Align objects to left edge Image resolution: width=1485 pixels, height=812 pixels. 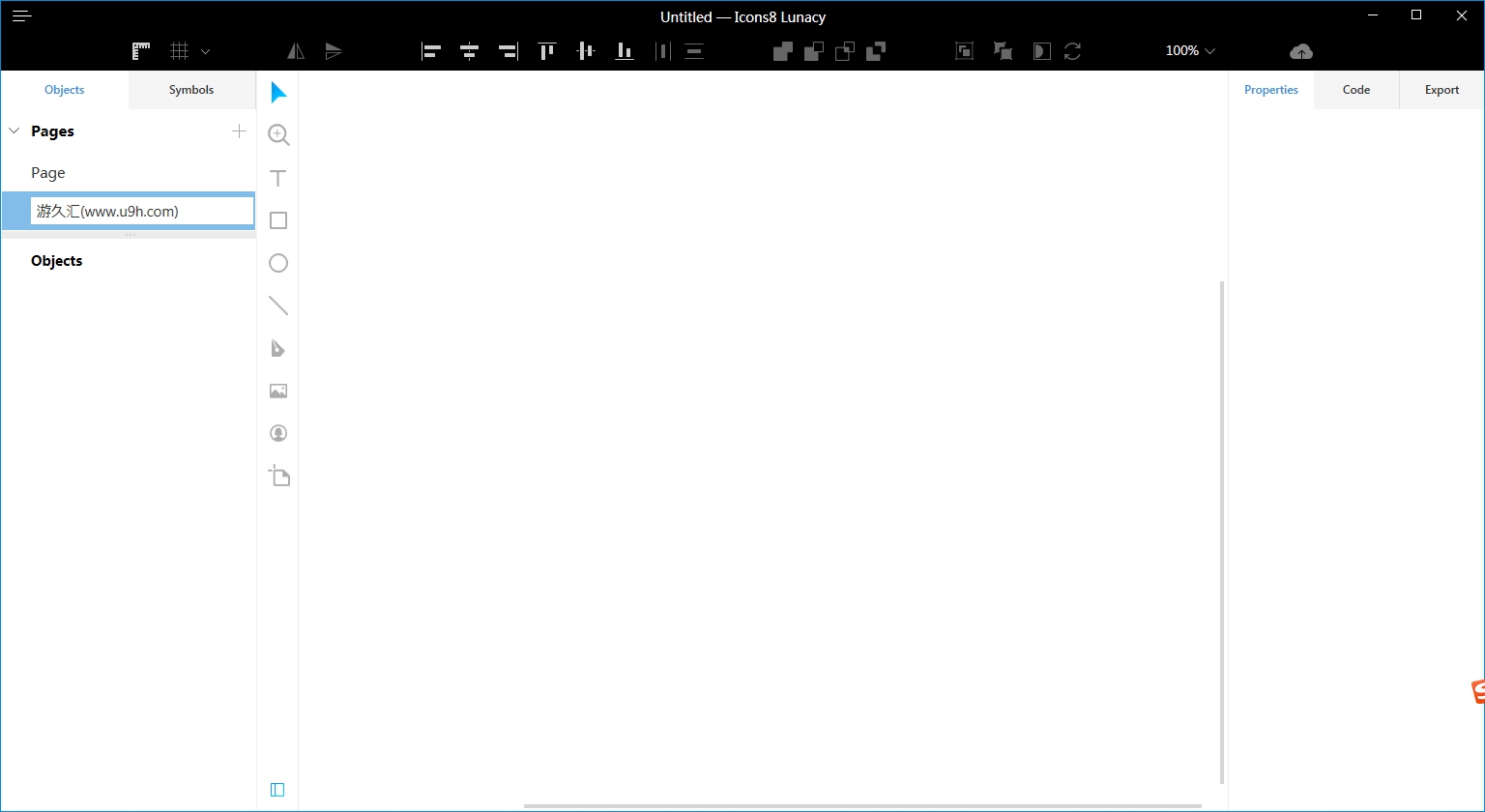[431, 51]
